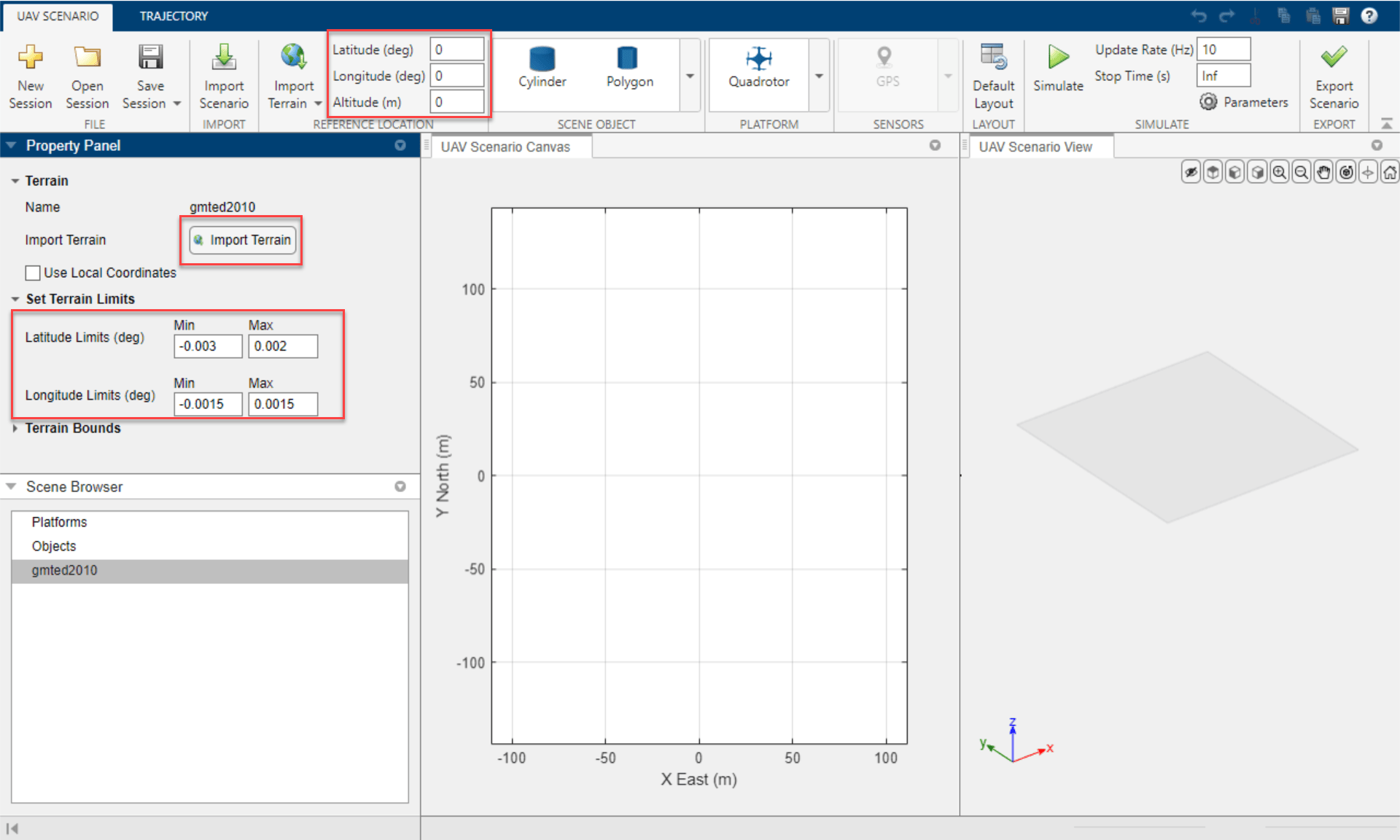Open the Property Panel options menu

(x=400, y=145)
